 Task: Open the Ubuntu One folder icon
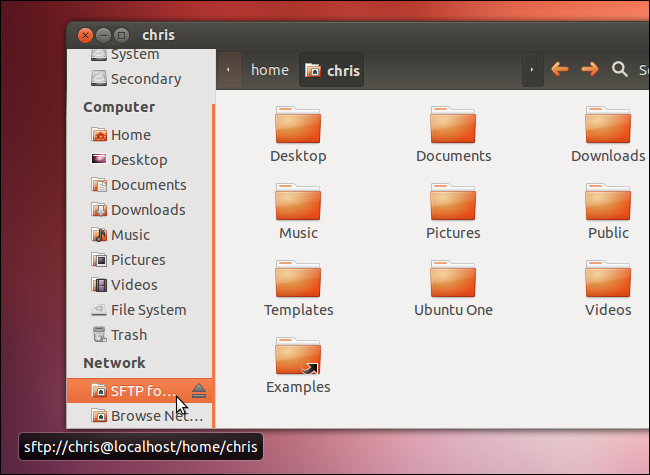(x=453, y=279)
